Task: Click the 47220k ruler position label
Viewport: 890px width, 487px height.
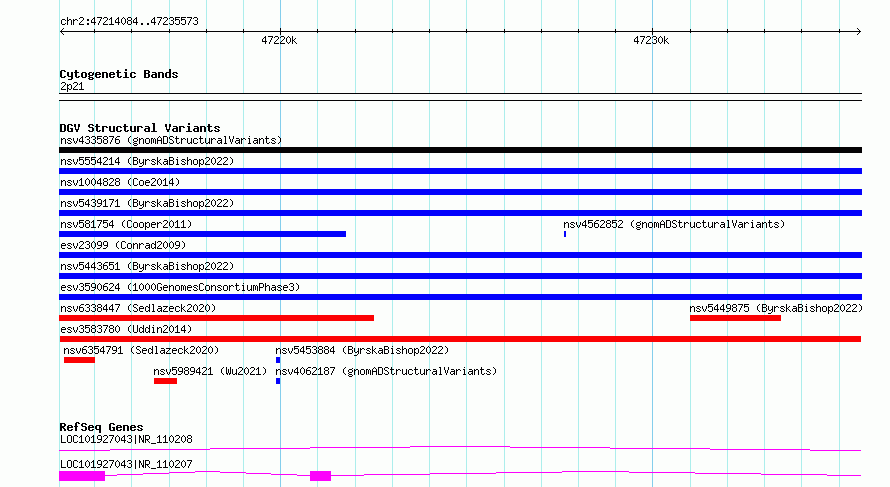Action: [279, 40]
